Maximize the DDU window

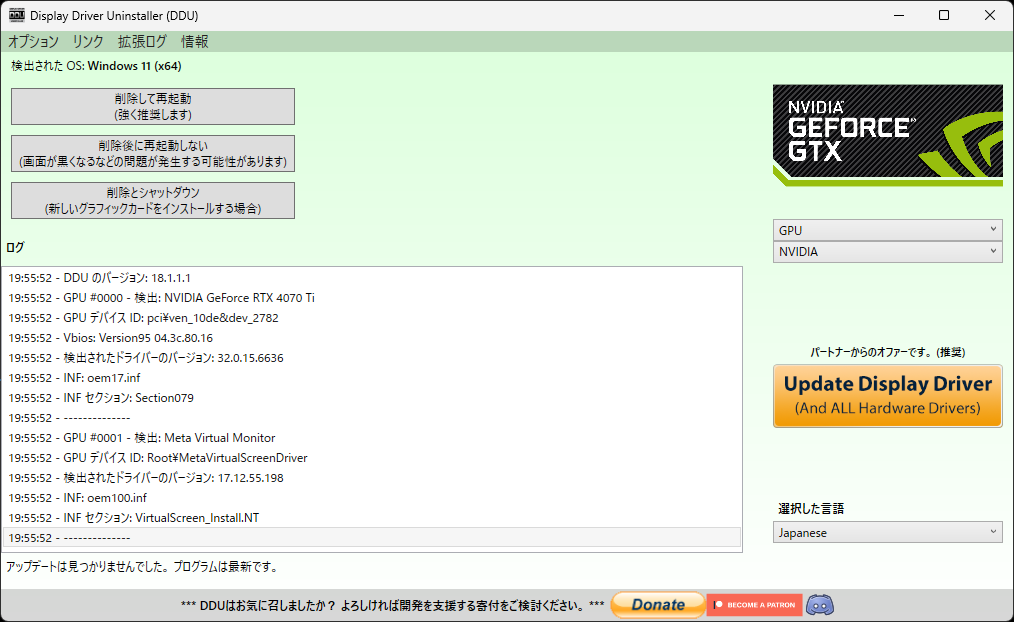click(x=944, y=16)
